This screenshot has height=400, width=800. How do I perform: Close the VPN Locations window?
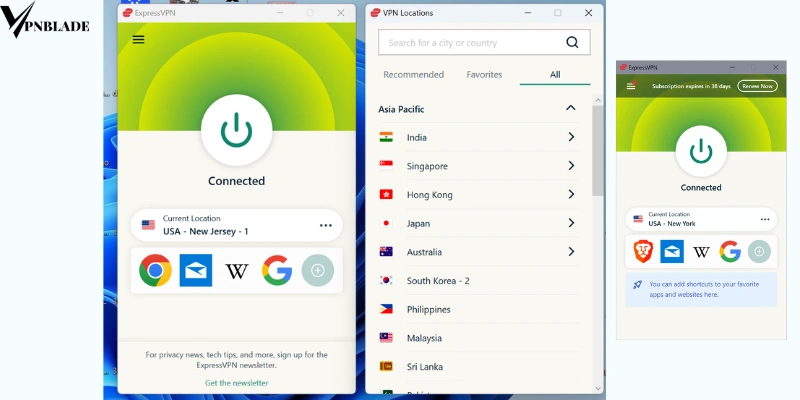pyautogui.click(x=588, y=13)
